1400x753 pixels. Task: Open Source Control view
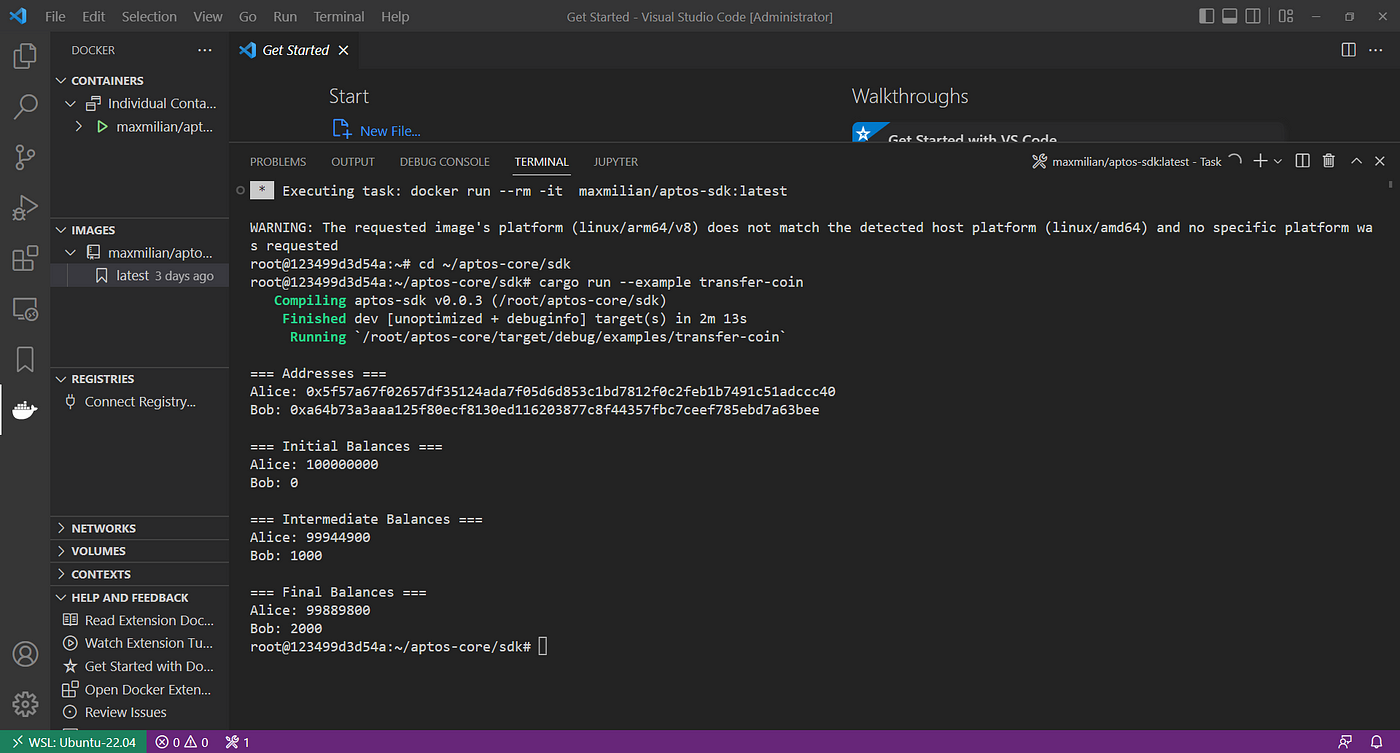pyautogui.click(x=25, y=157)
